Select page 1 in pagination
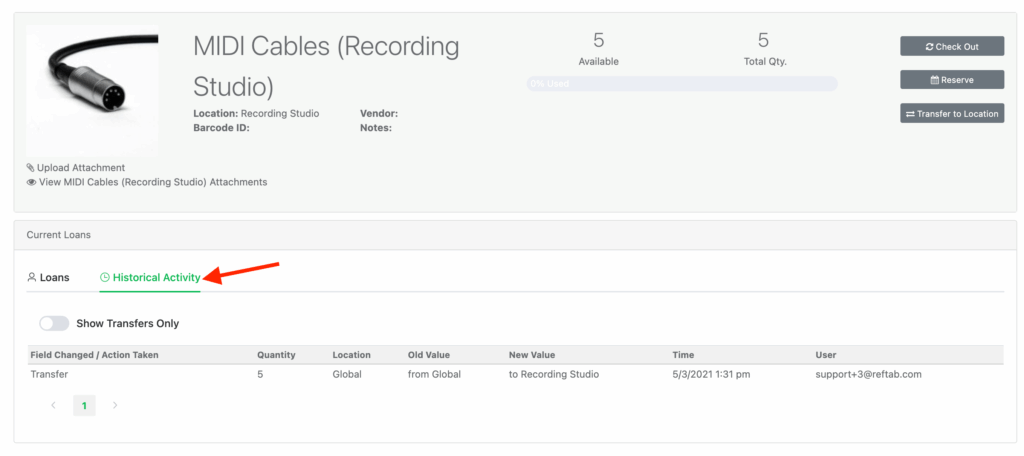This screenshot has height=456, width=1024. point(84,405)
